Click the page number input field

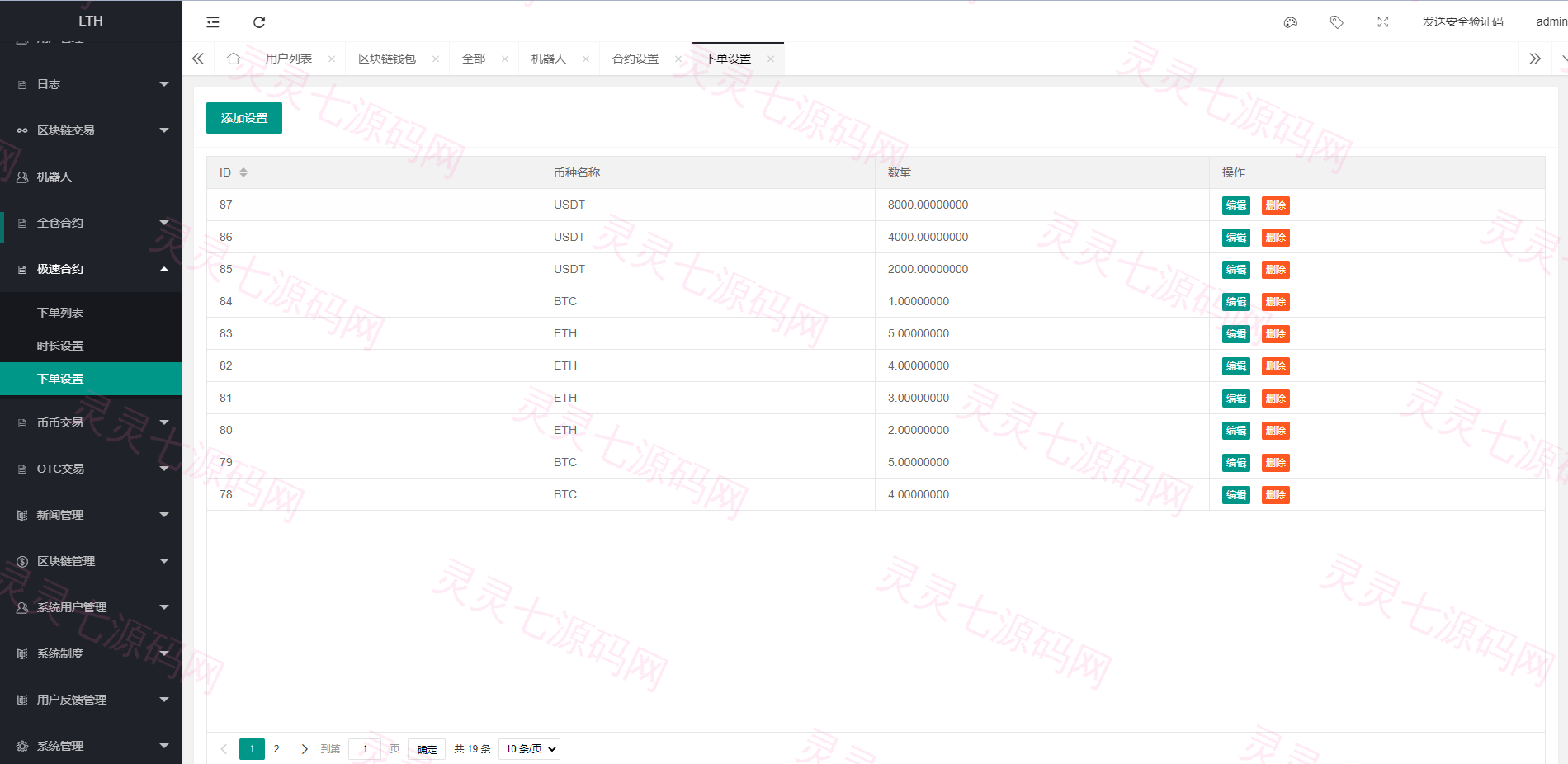(x=365, y=749)
